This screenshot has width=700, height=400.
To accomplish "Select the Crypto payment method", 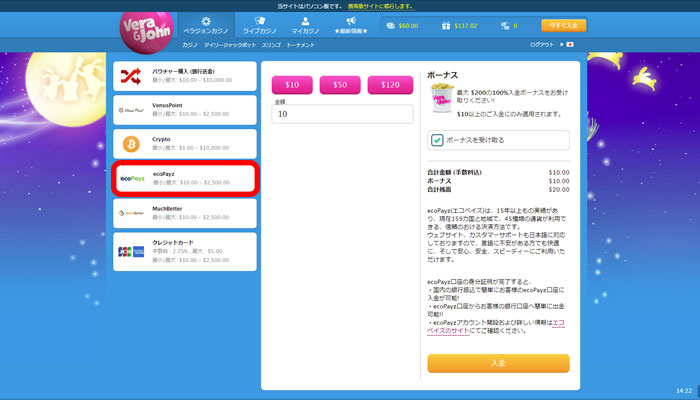I will click(185, 144).
